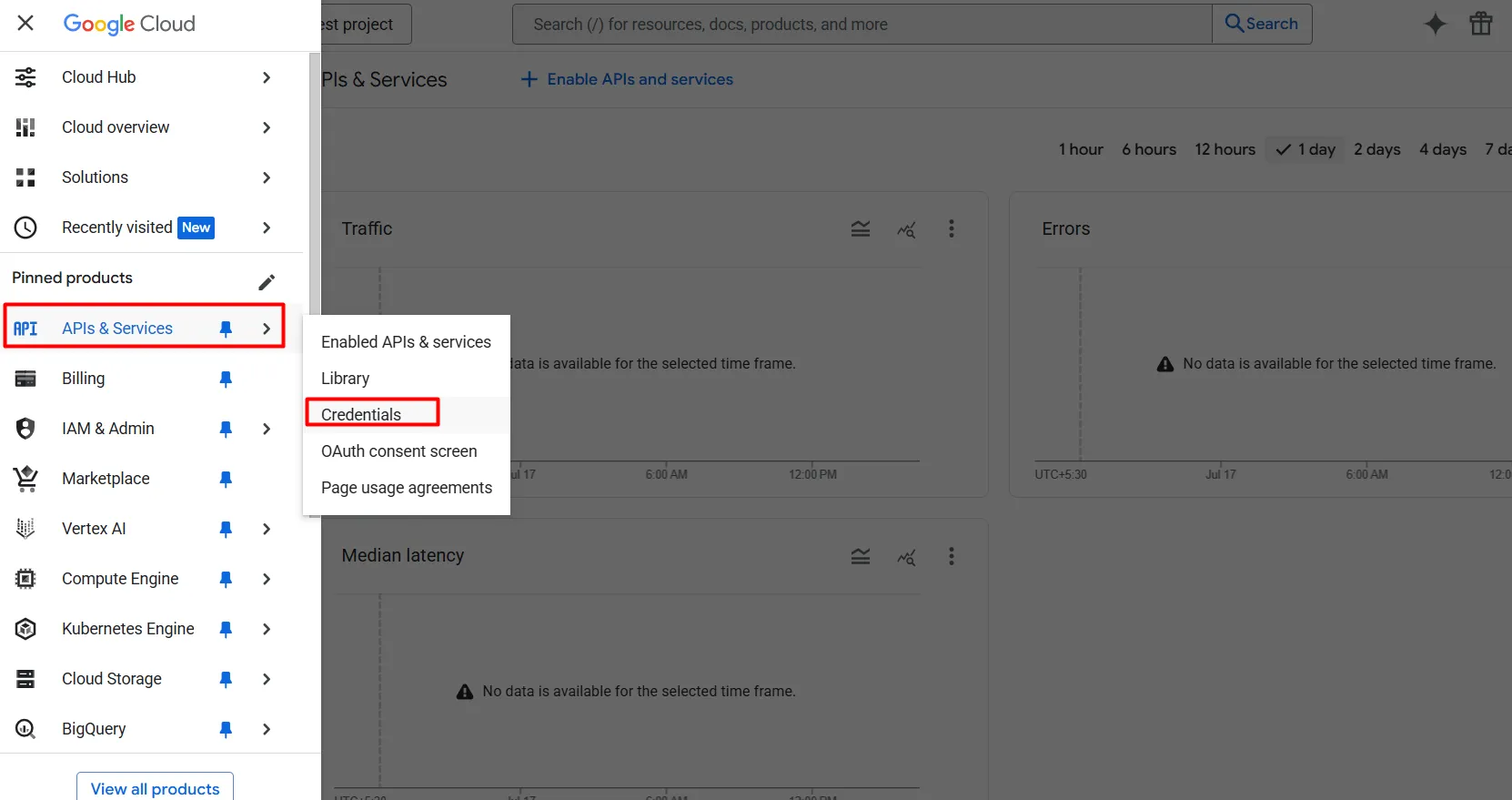
Task: Click the gift box icon in header
Action: [x=1481, y=24]
